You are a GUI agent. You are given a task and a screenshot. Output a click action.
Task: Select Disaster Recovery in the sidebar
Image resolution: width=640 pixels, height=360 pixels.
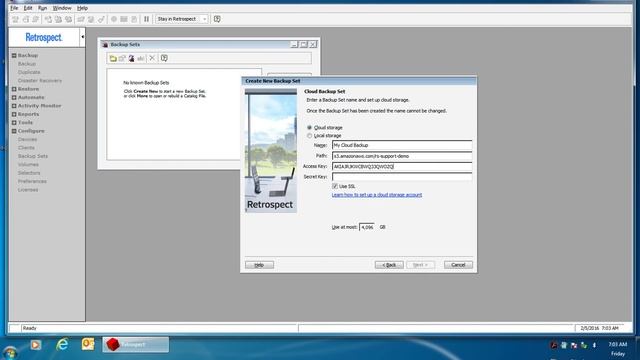[x=40, y=81]
